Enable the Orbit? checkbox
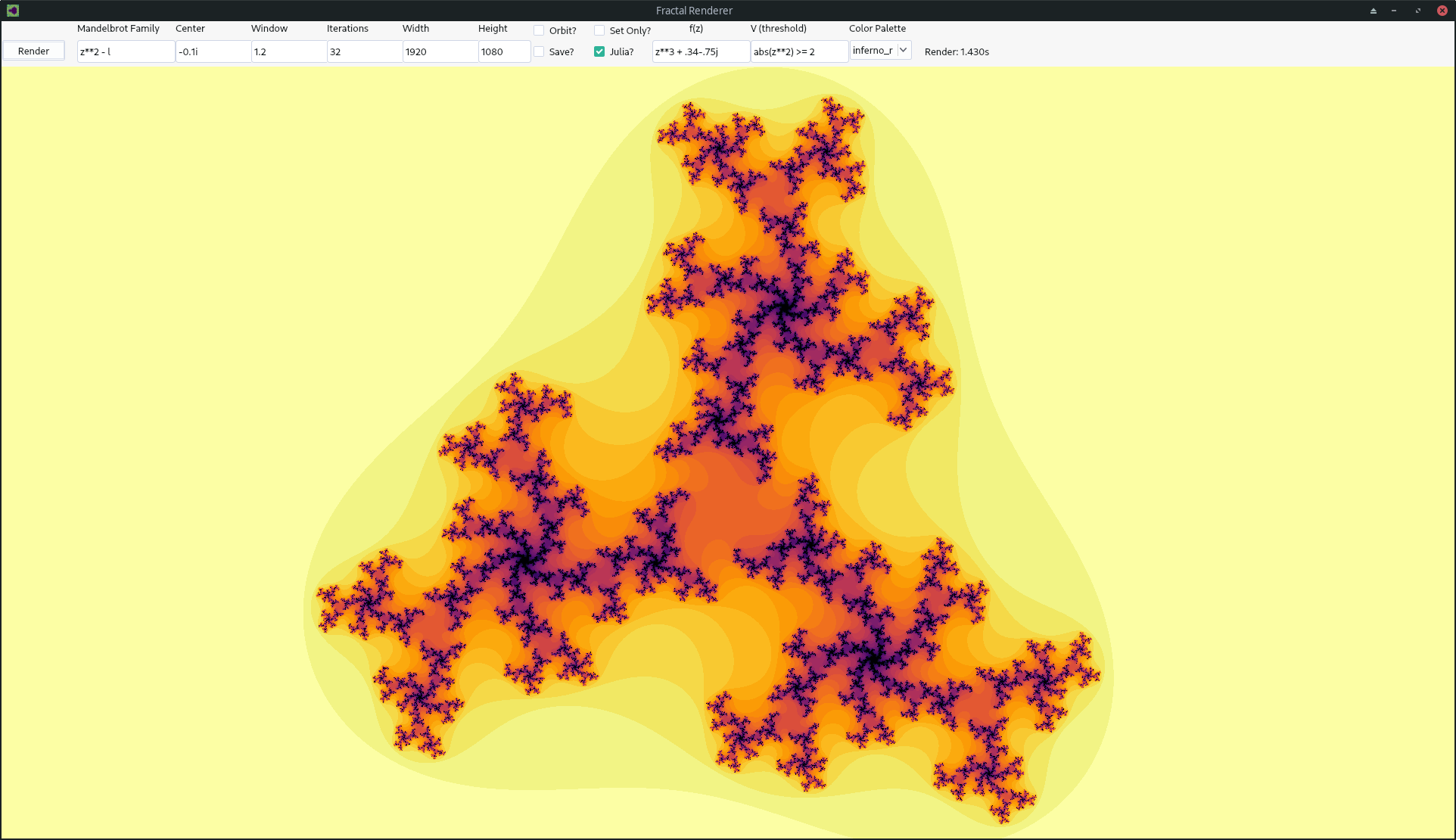Image resolution: width=1456 pixels, height=840 pixels. tap(539, 30)
